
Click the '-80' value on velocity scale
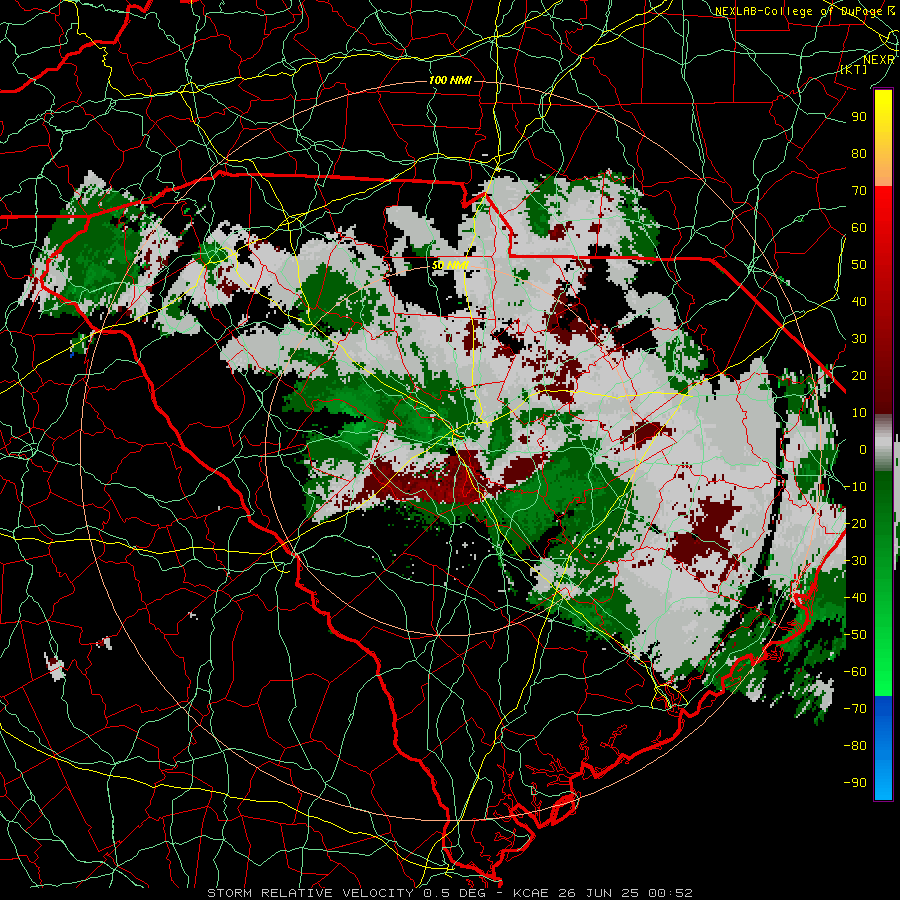click(x=855, y=746)
